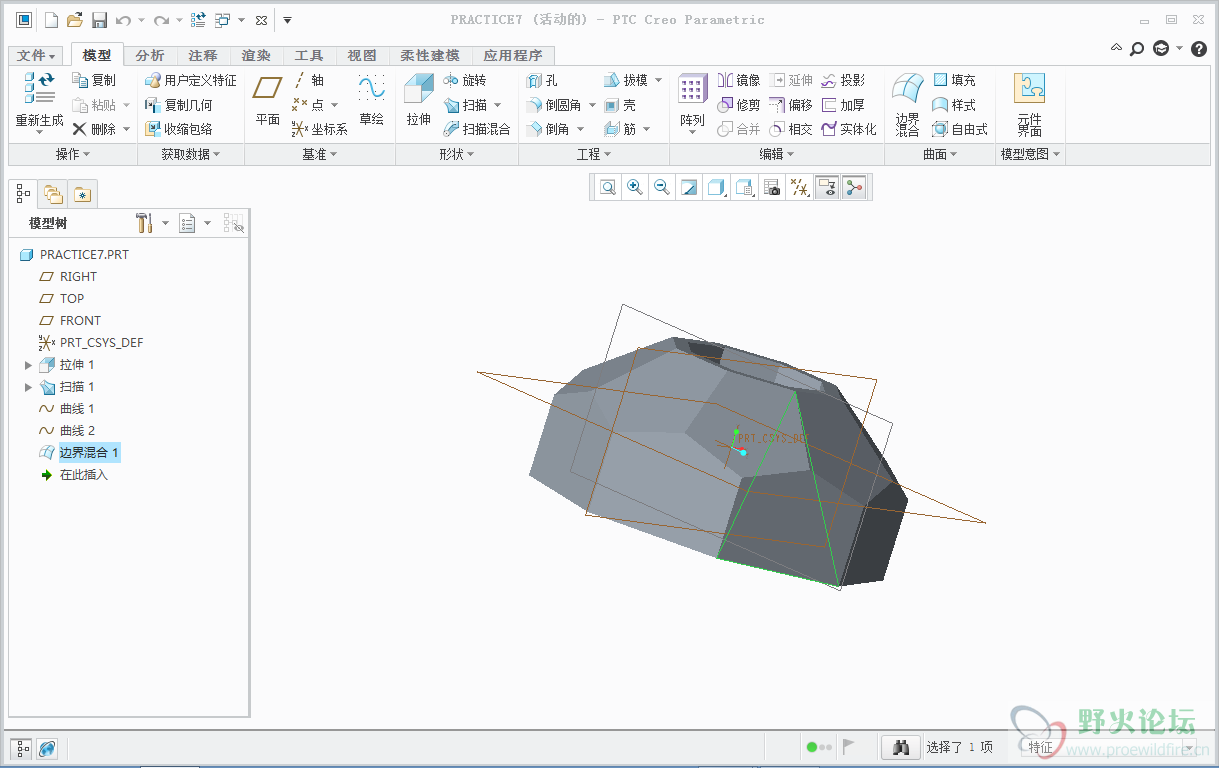This screenshot has width=1219, height=768.
Task: Create a 孔 (Hole) feature
Action: (541, 80)
